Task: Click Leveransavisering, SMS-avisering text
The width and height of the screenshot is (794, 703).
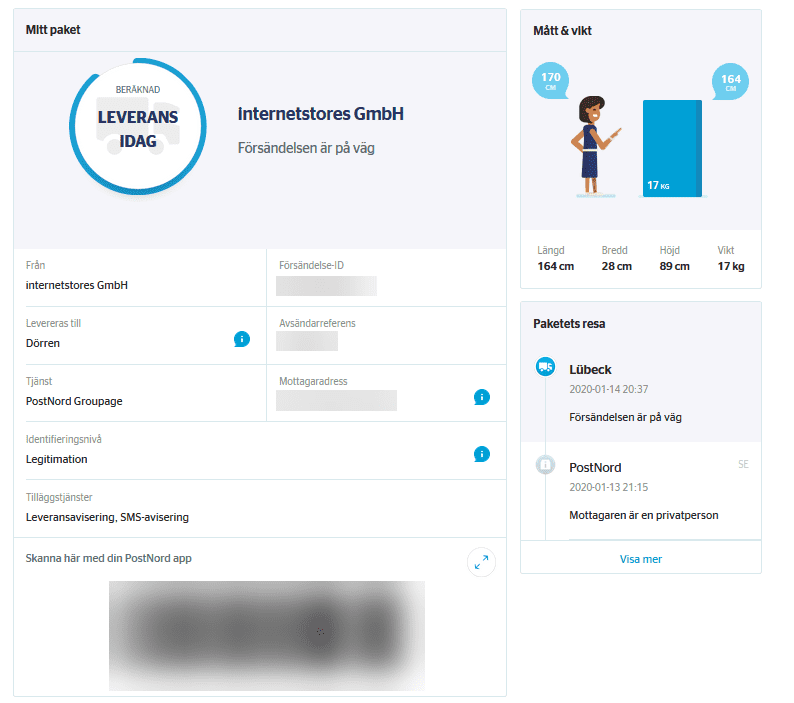Action: 107,517
